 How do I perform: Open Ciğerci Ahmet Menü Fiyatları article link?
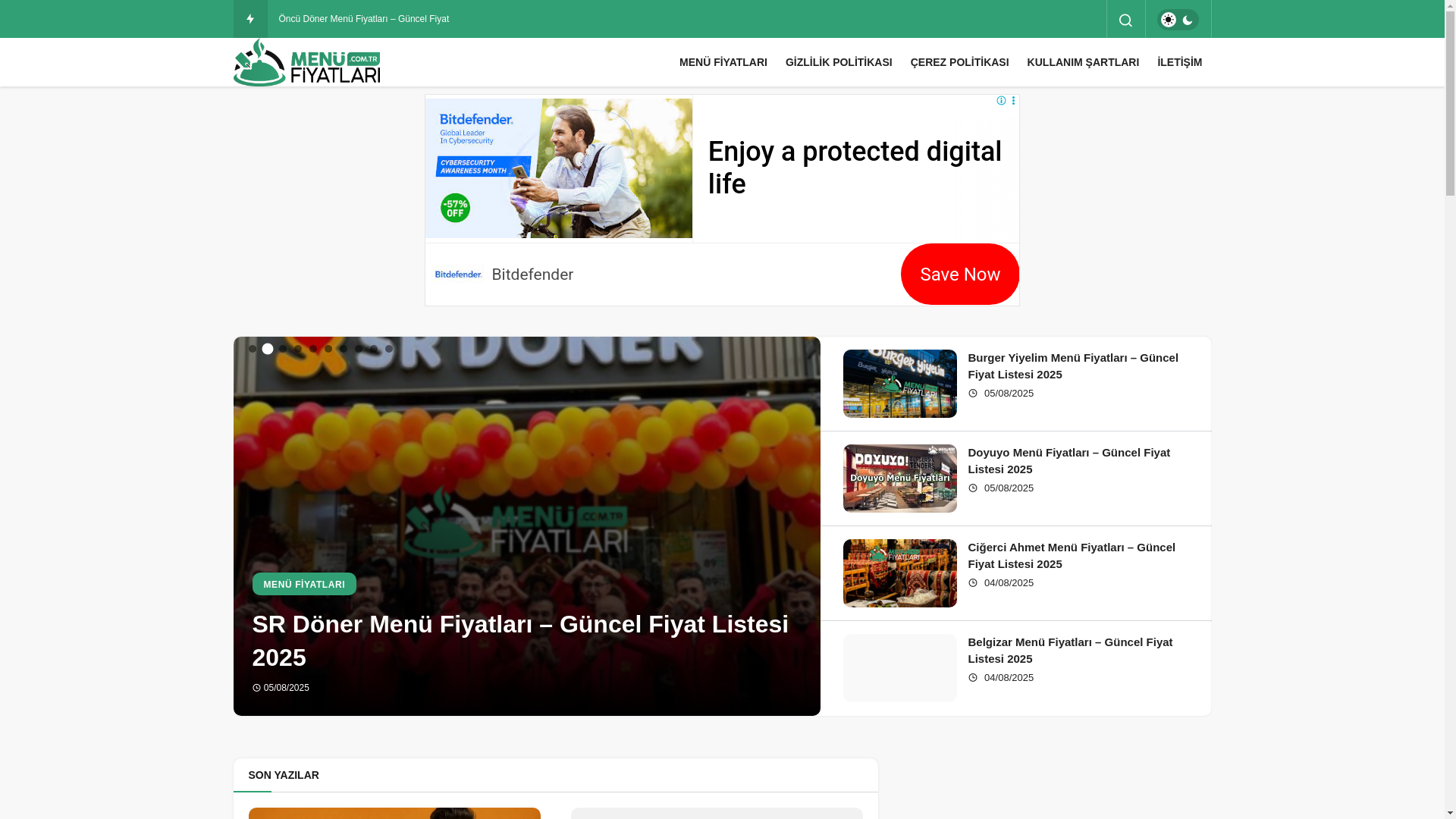pyautogui.click(x=1072, y=555)
